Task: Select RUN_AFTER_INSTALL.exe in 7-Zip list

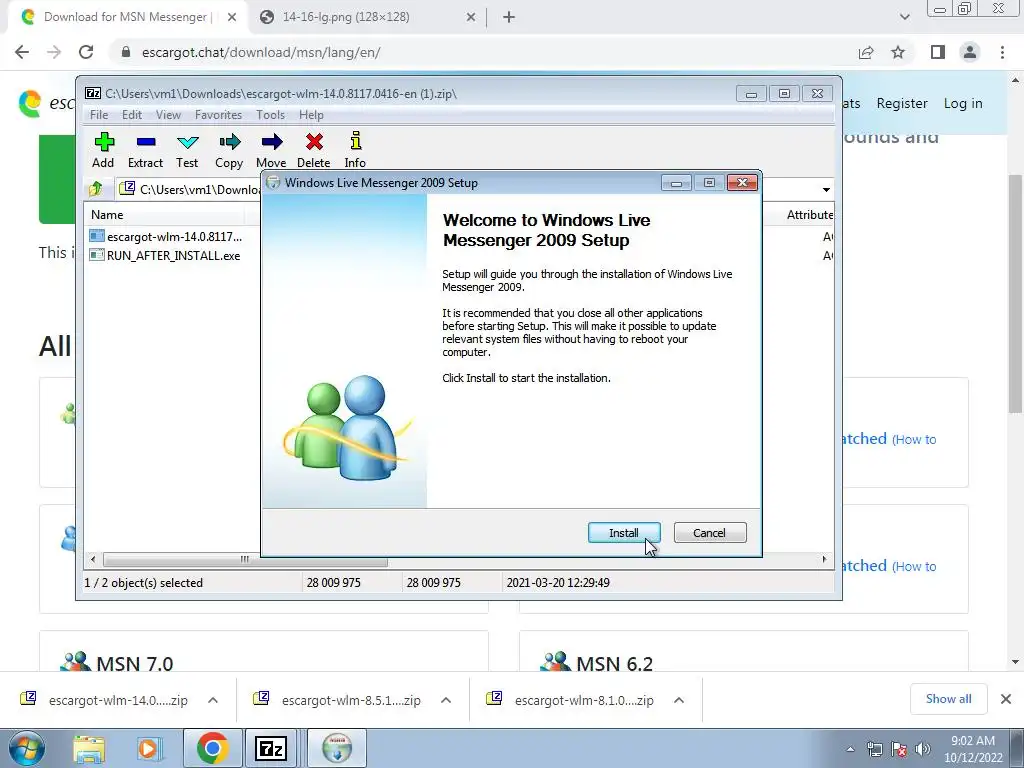Action: click(166, 255)
